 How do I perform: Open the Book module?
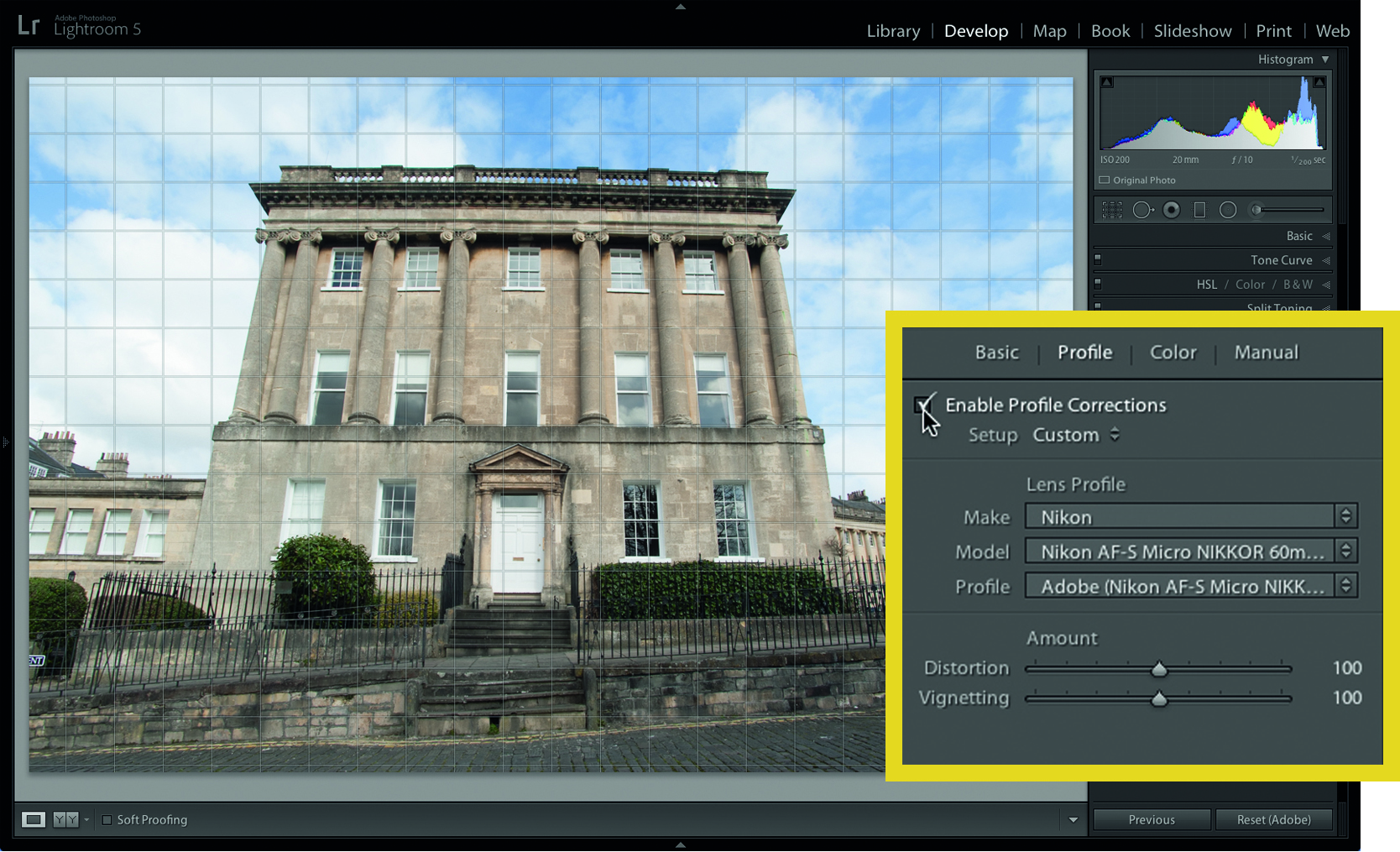1110,31
